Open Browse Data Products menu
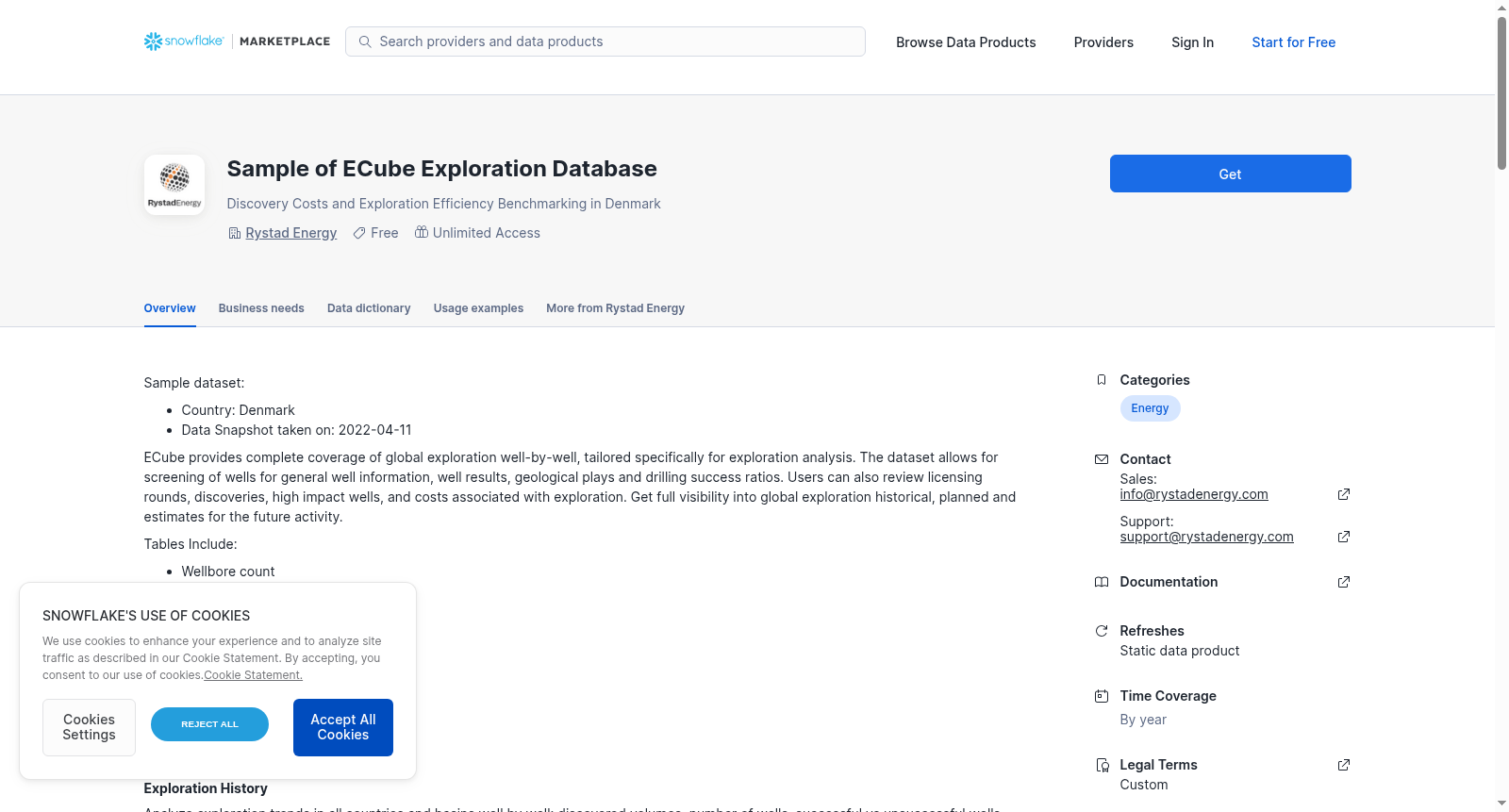The image size is (1509, 812). (x=966, y=42)
